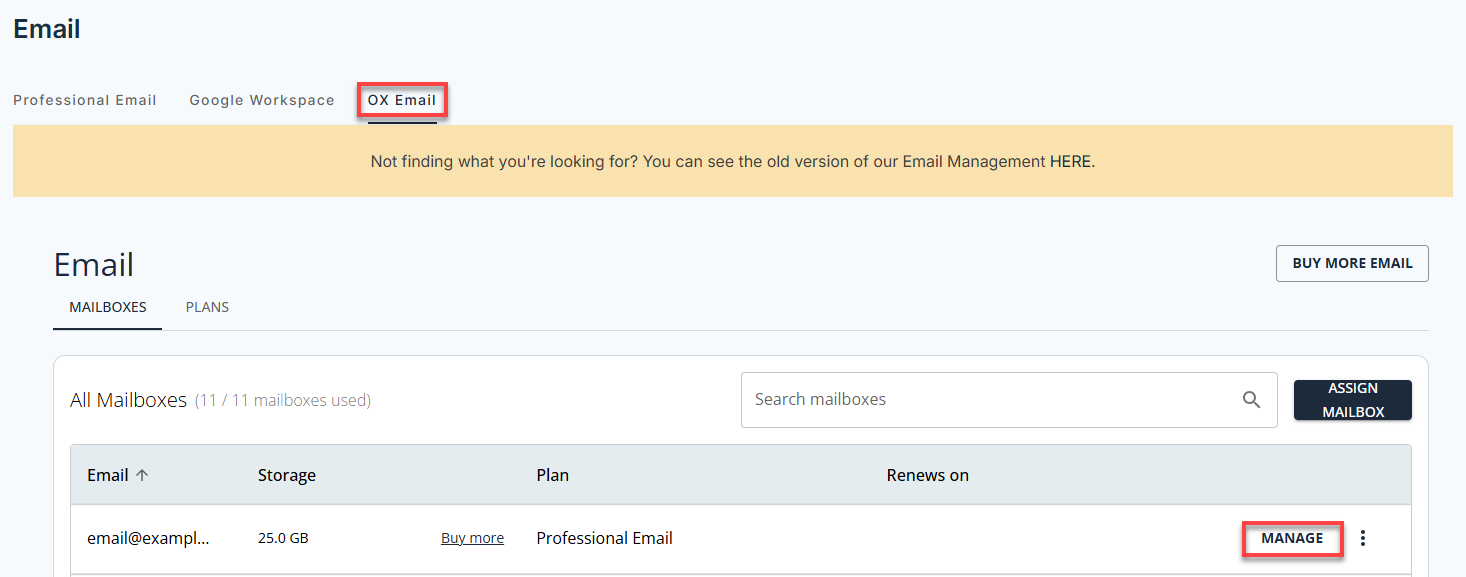Open the PLANS tab
Image resolution: width=1466 pixels, height=577 pixels.
click(x=207, y=307)
